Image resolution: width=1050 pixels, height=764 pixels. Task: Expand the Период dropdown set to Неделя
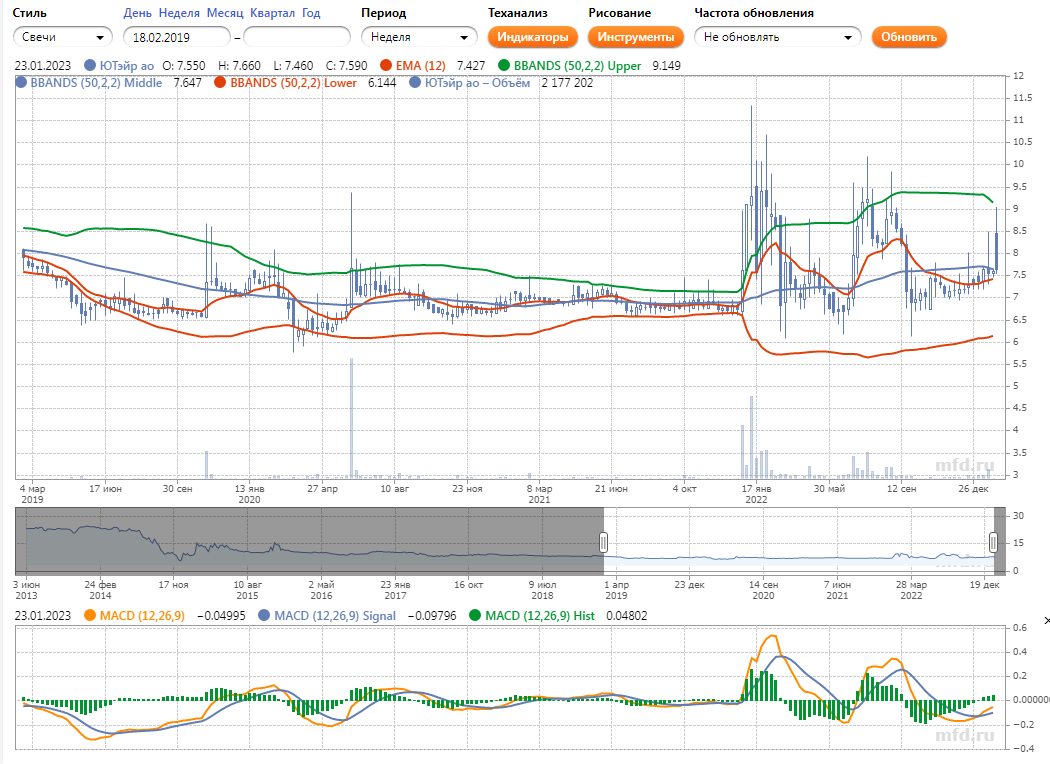(419, 37)
